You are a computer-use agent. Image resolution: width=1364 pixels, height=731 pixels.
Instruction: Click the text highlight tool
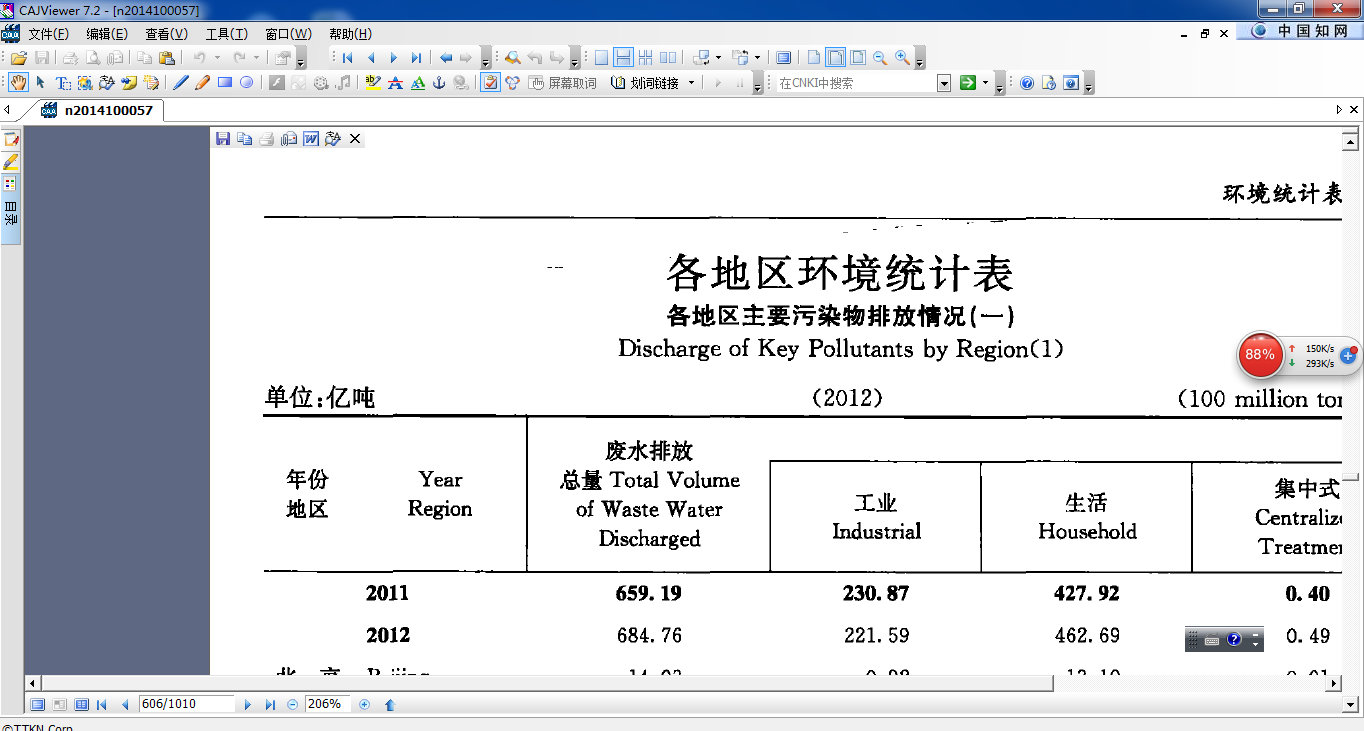pos(373,83)
